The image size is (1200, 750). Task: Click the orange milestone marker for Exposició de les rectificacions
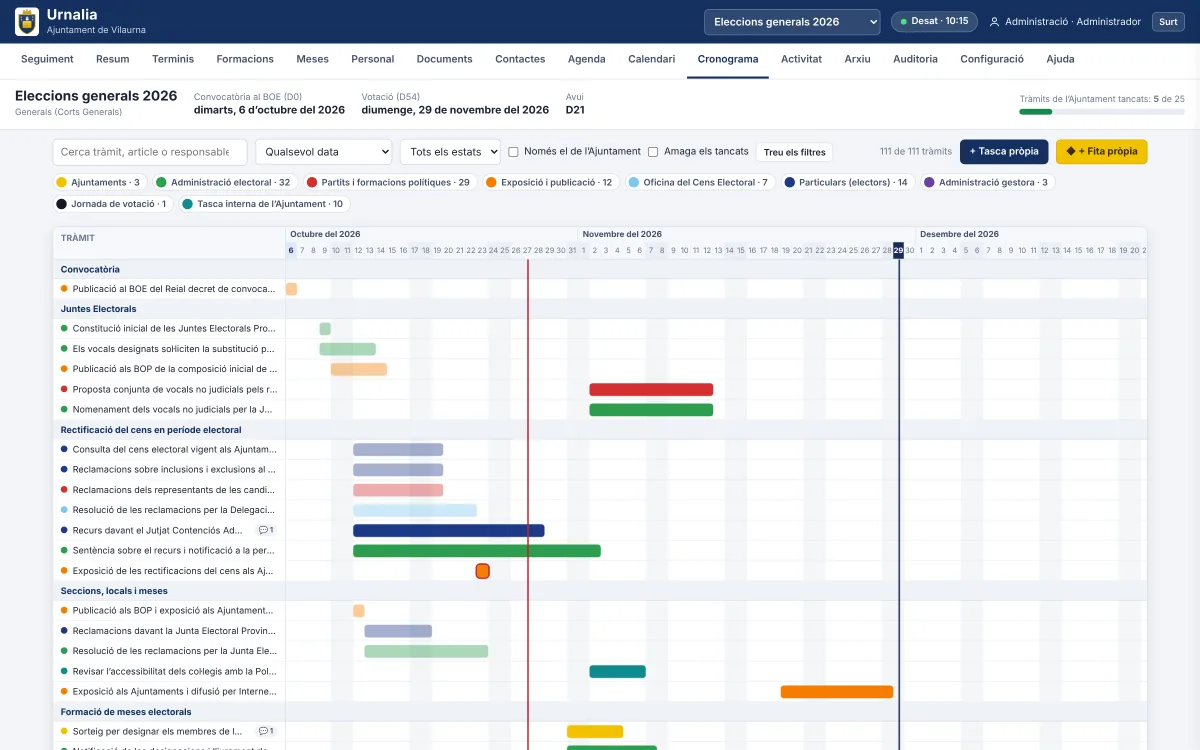coord(482,571)
